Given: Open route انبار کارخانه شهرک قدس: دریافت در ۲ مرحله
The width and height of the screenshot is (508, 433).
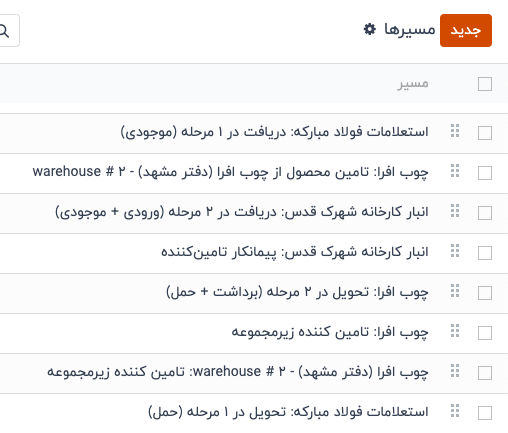Looking at the screenshot, I should click(x=242, y=212).
